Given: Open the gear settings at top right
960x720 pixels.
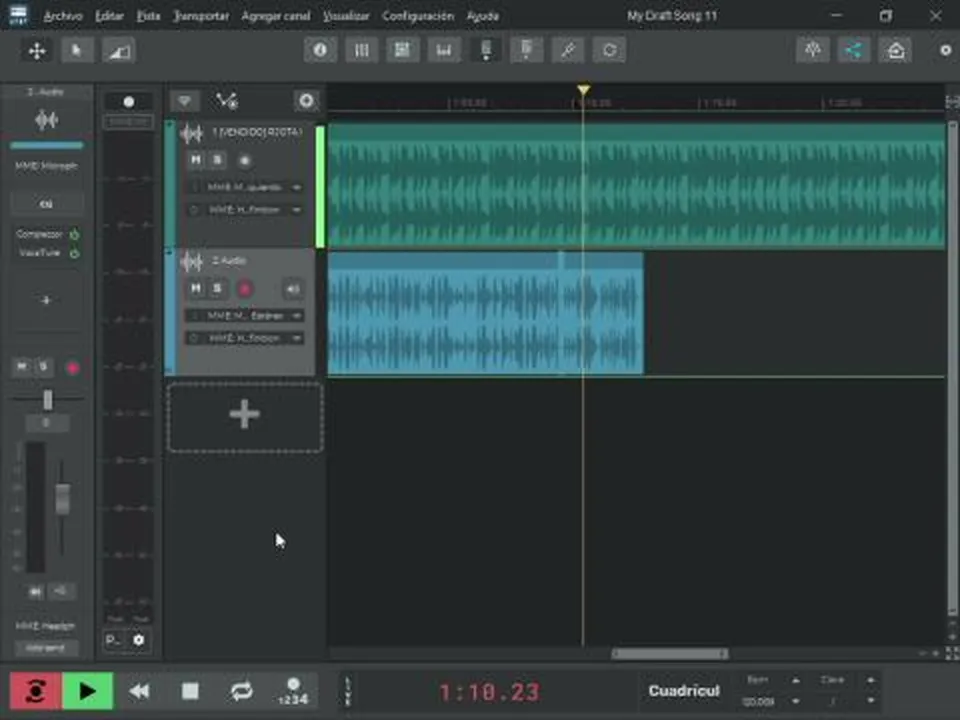Looking at the screenshot, I should click(x=945, y=50).
